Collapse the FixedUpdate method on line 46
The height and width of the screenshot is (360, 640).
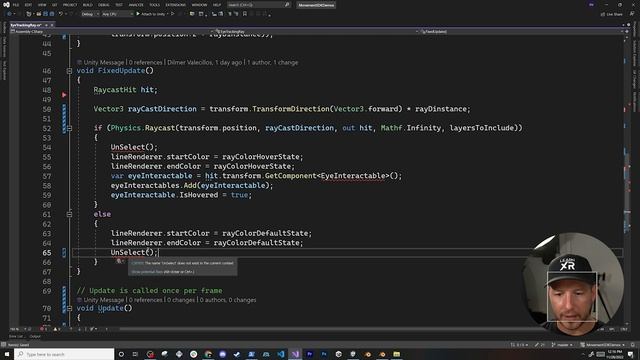69,71
